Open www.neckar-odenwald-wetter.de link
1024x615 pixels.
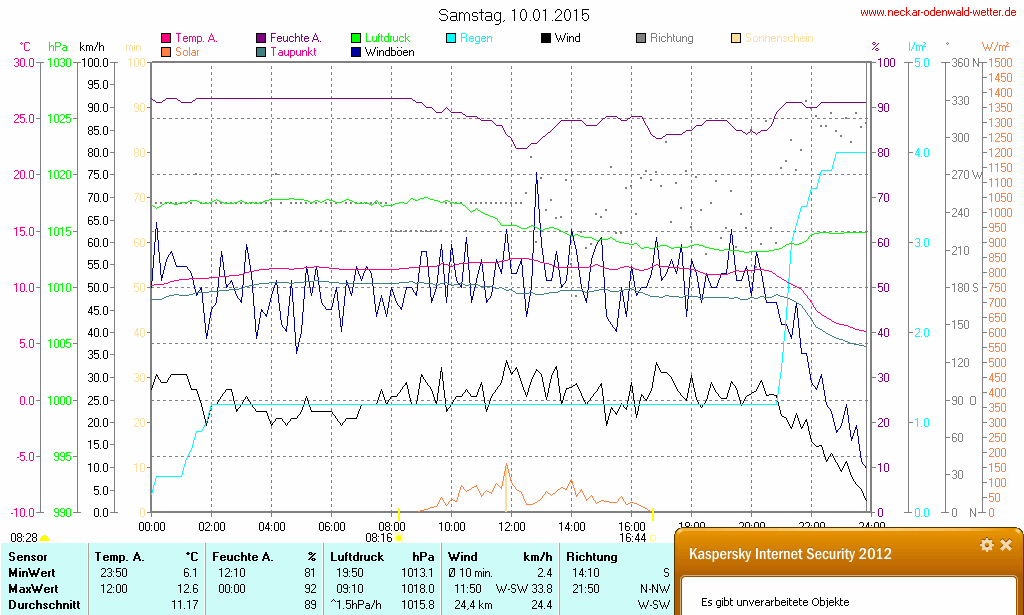[x=939, y=13]
